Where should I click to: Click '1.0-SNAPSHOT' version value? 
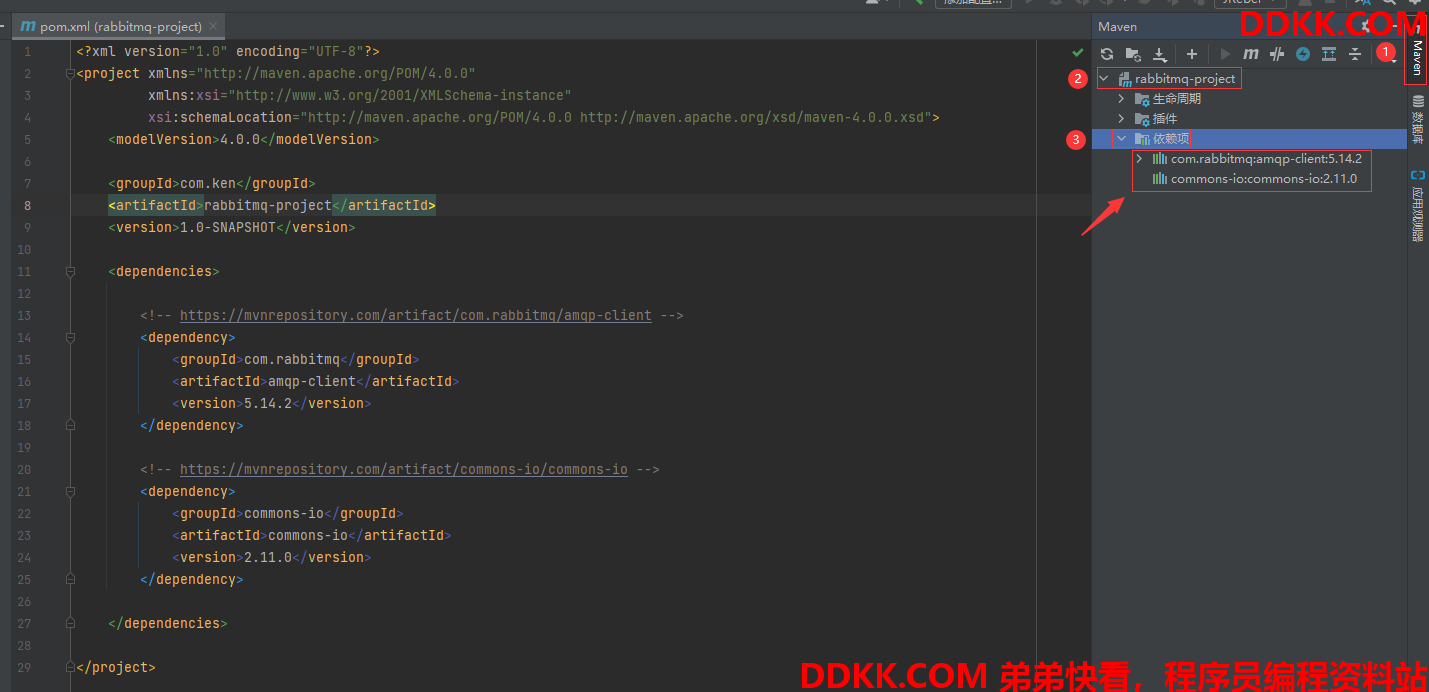(x=228, y=227)
